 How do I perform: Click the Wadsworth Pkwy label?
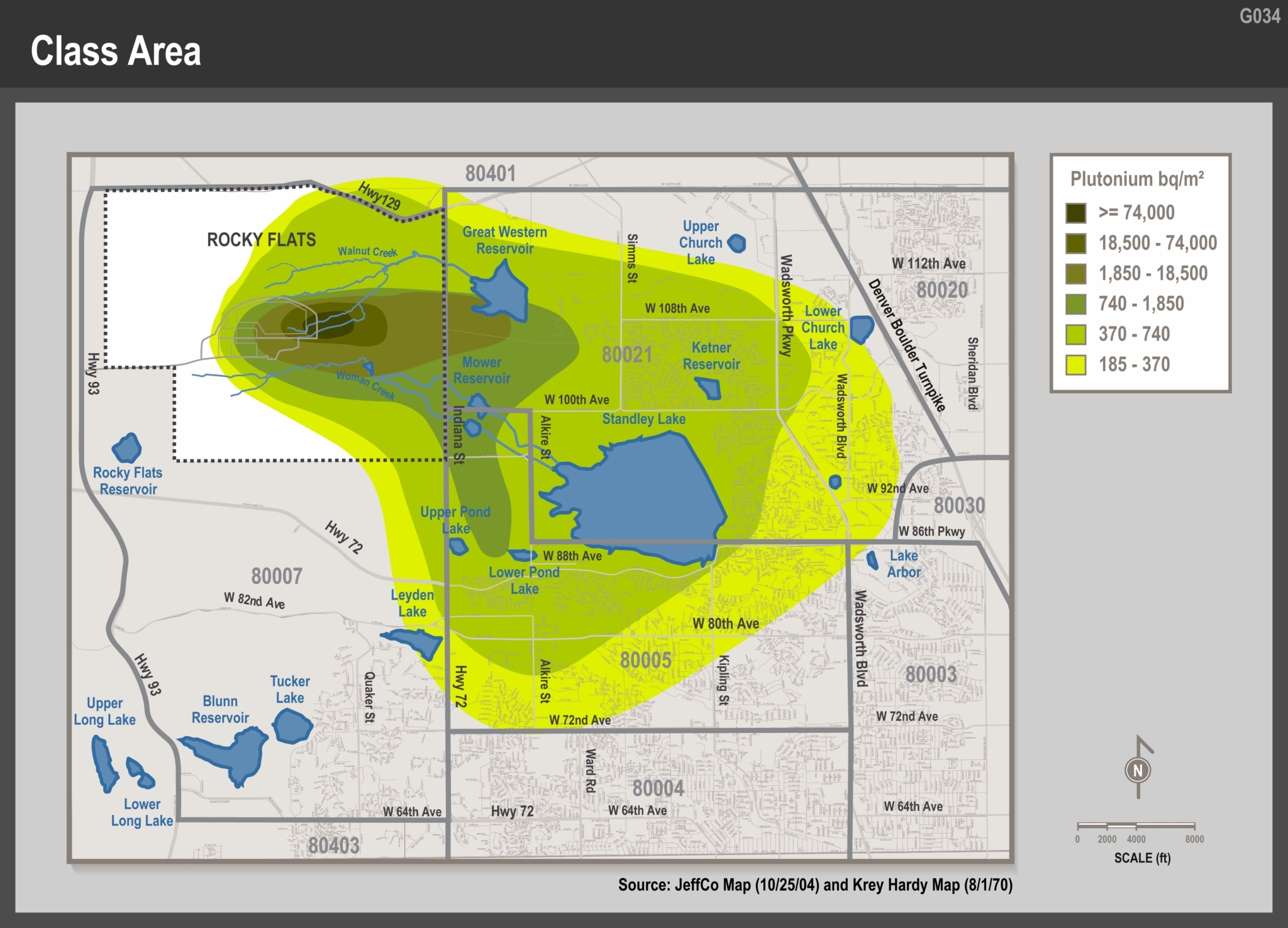coord(786,305)
